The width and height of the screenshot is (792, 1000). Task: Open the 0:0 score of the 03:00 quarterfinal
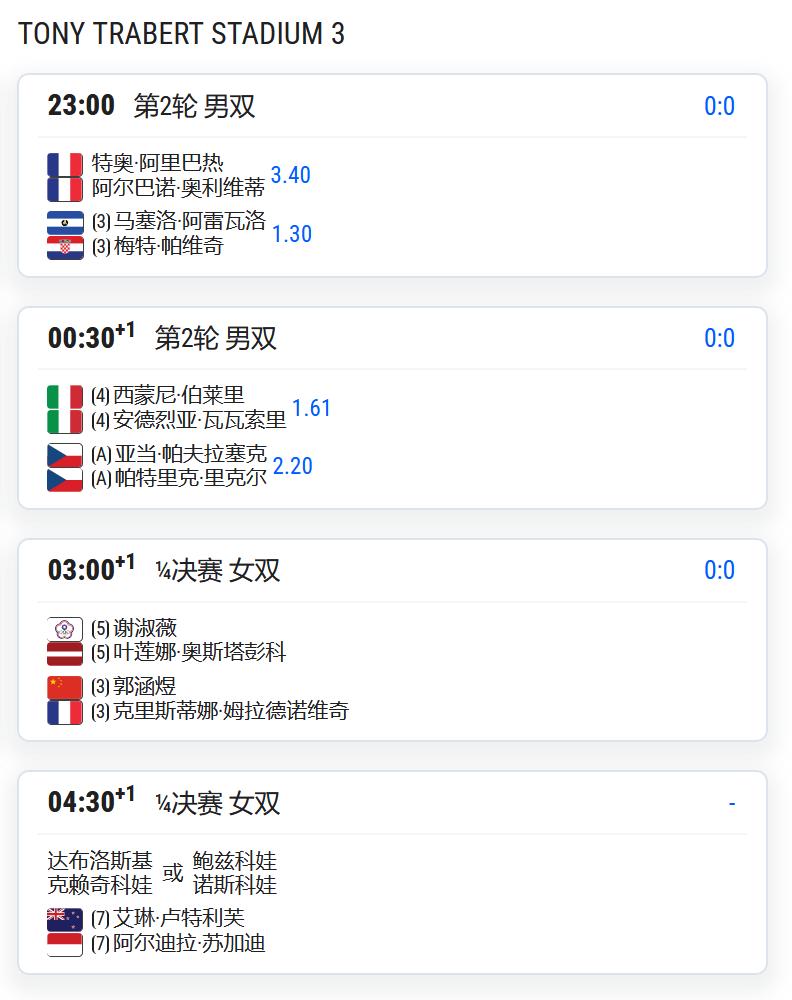pyautogui.click(x=719, y=570)
